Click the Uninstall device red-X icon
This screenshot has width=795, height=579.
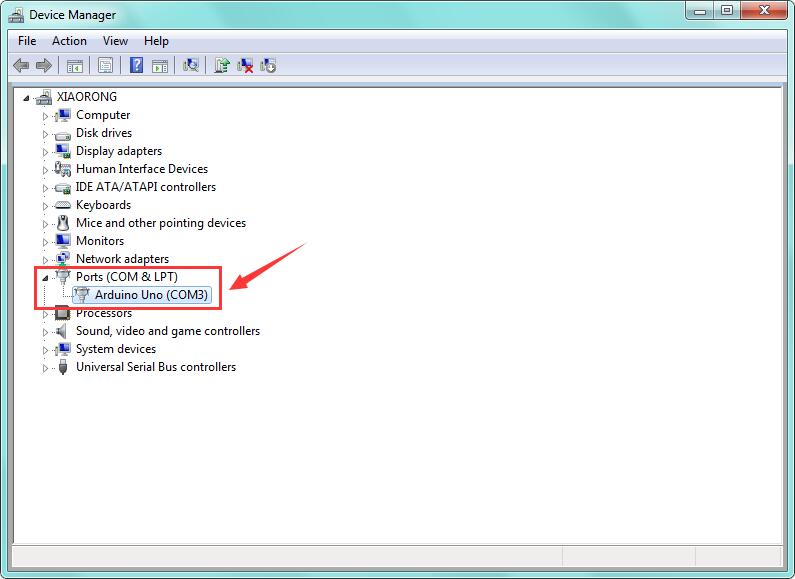(245, 65)
